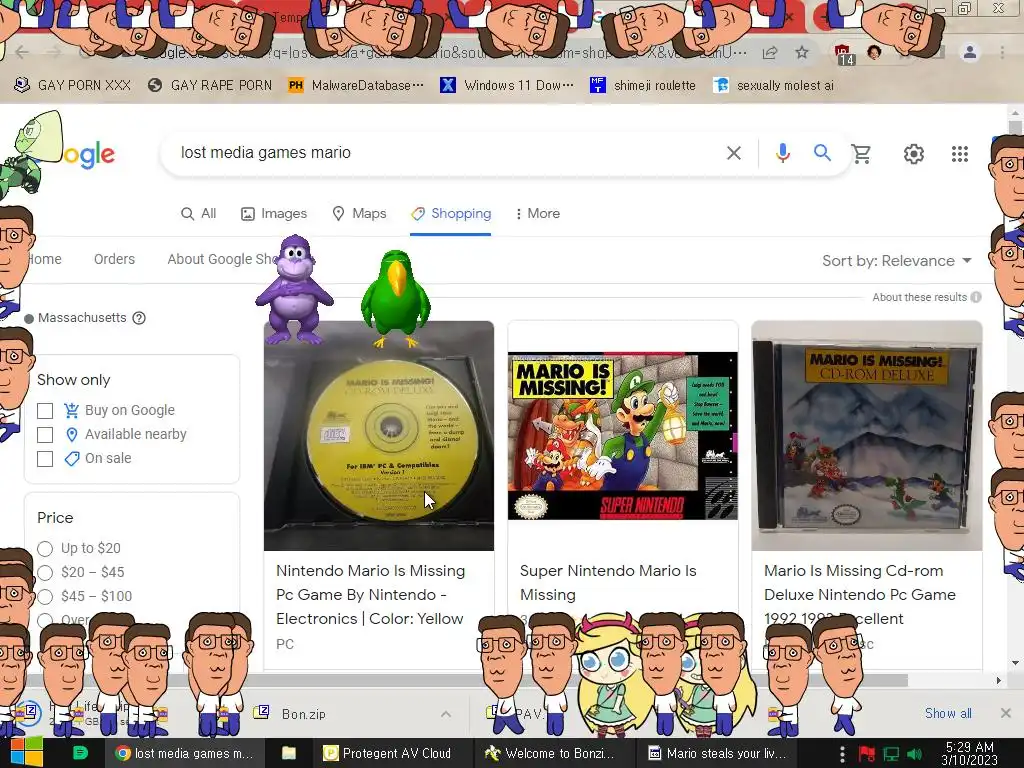The width and height of the screenshot is (1024, 768).
Task: Open network status tray icon
Action: (x=891, y=754)
